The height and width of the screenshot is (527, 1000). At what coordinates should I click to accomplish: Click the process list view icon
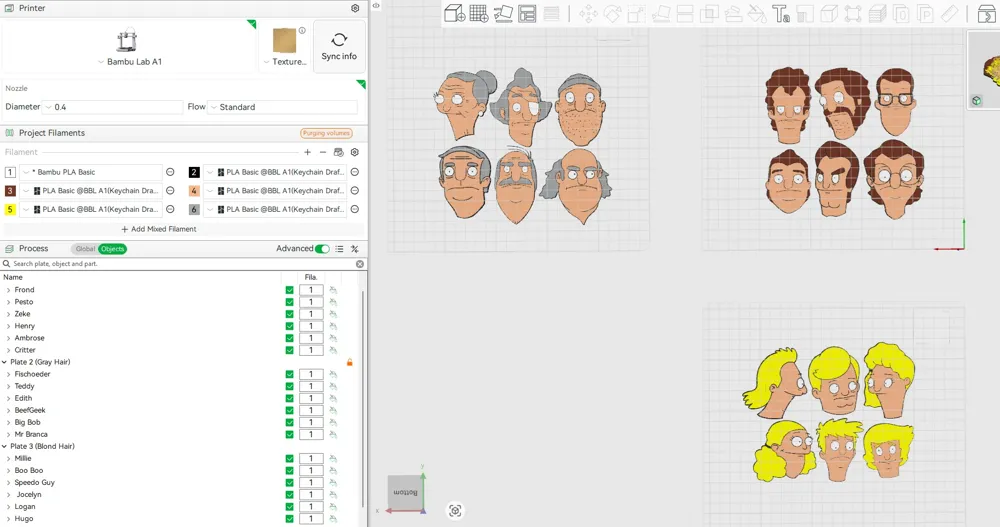339,249
